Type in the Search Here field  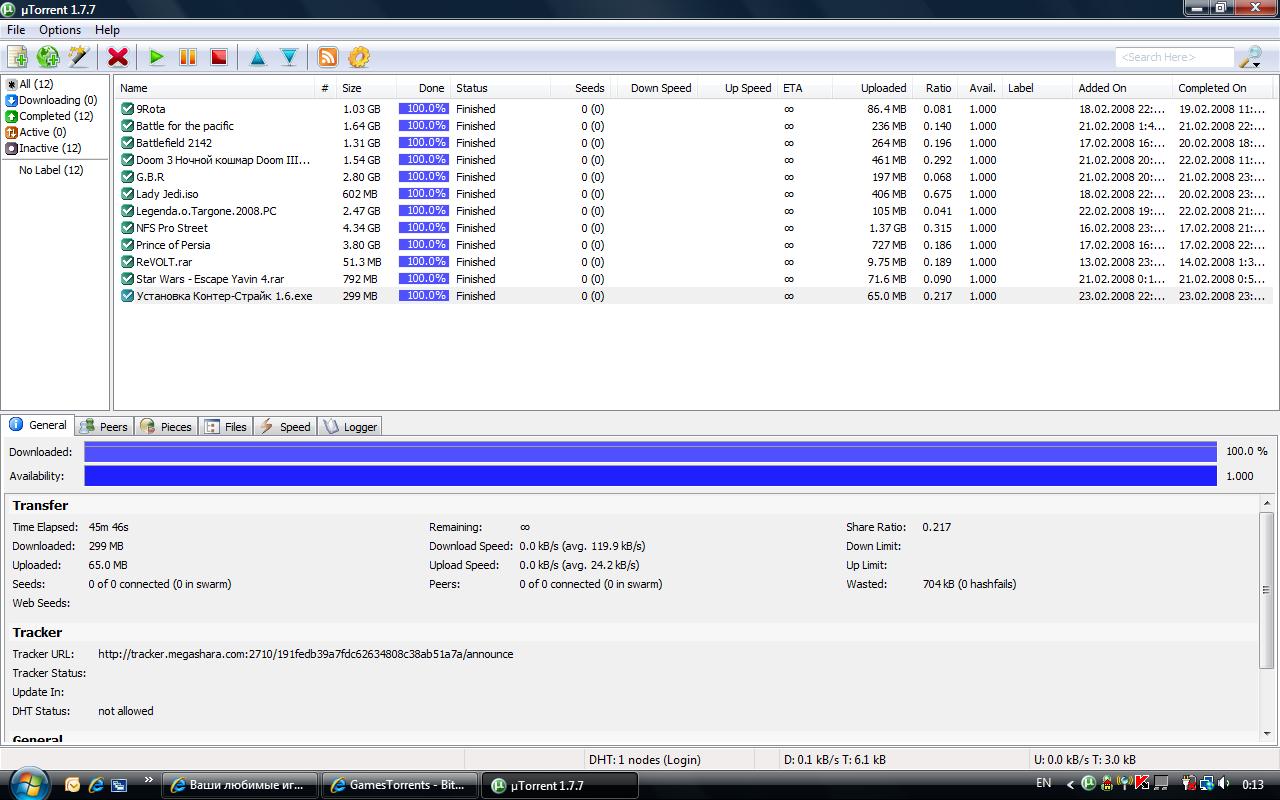pos(1174,57)
